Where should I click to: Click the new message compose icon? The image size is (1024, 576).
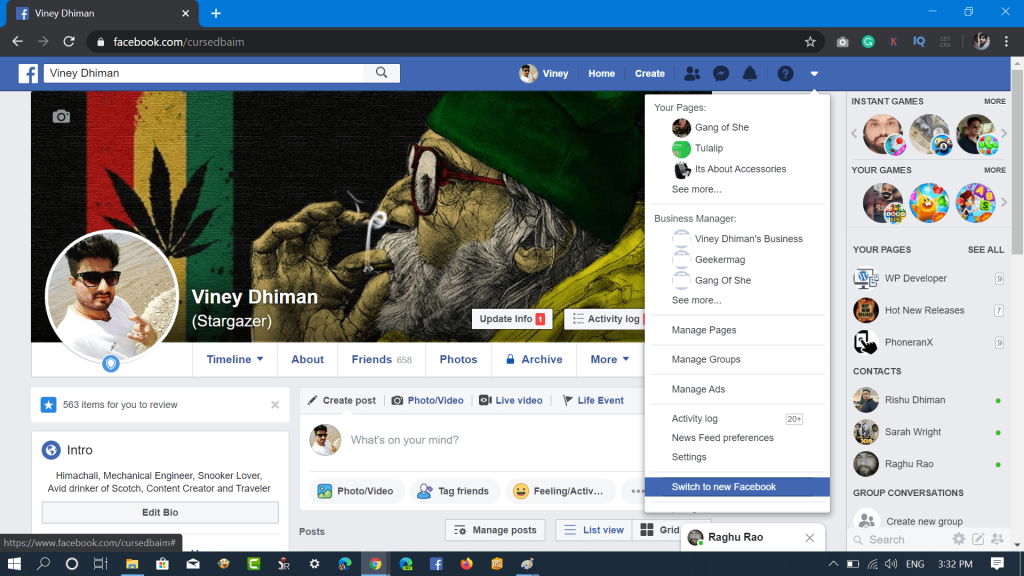click(978, 539)
